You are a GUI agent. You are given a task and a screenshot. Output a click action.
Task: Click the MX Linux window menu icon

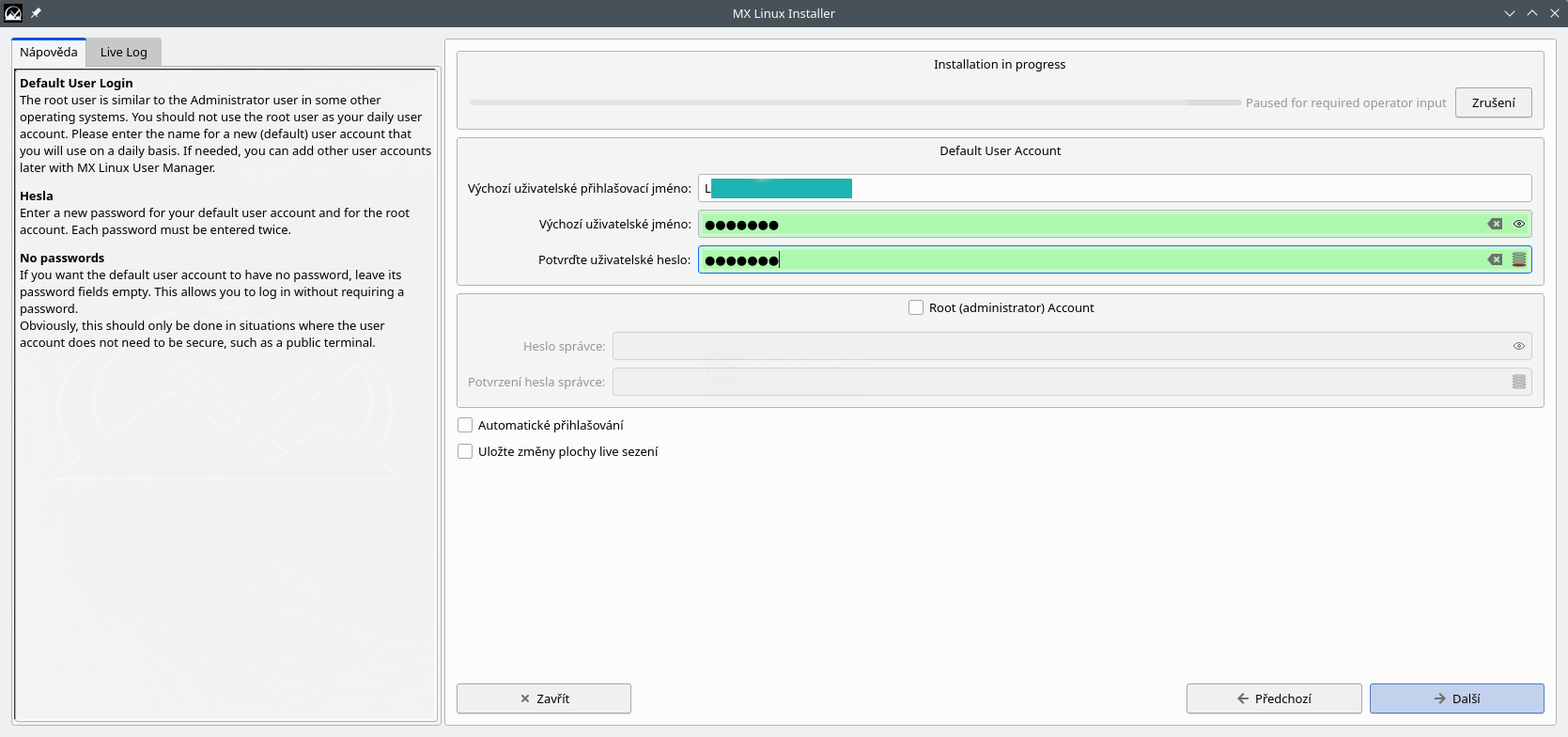pos(13,13)
